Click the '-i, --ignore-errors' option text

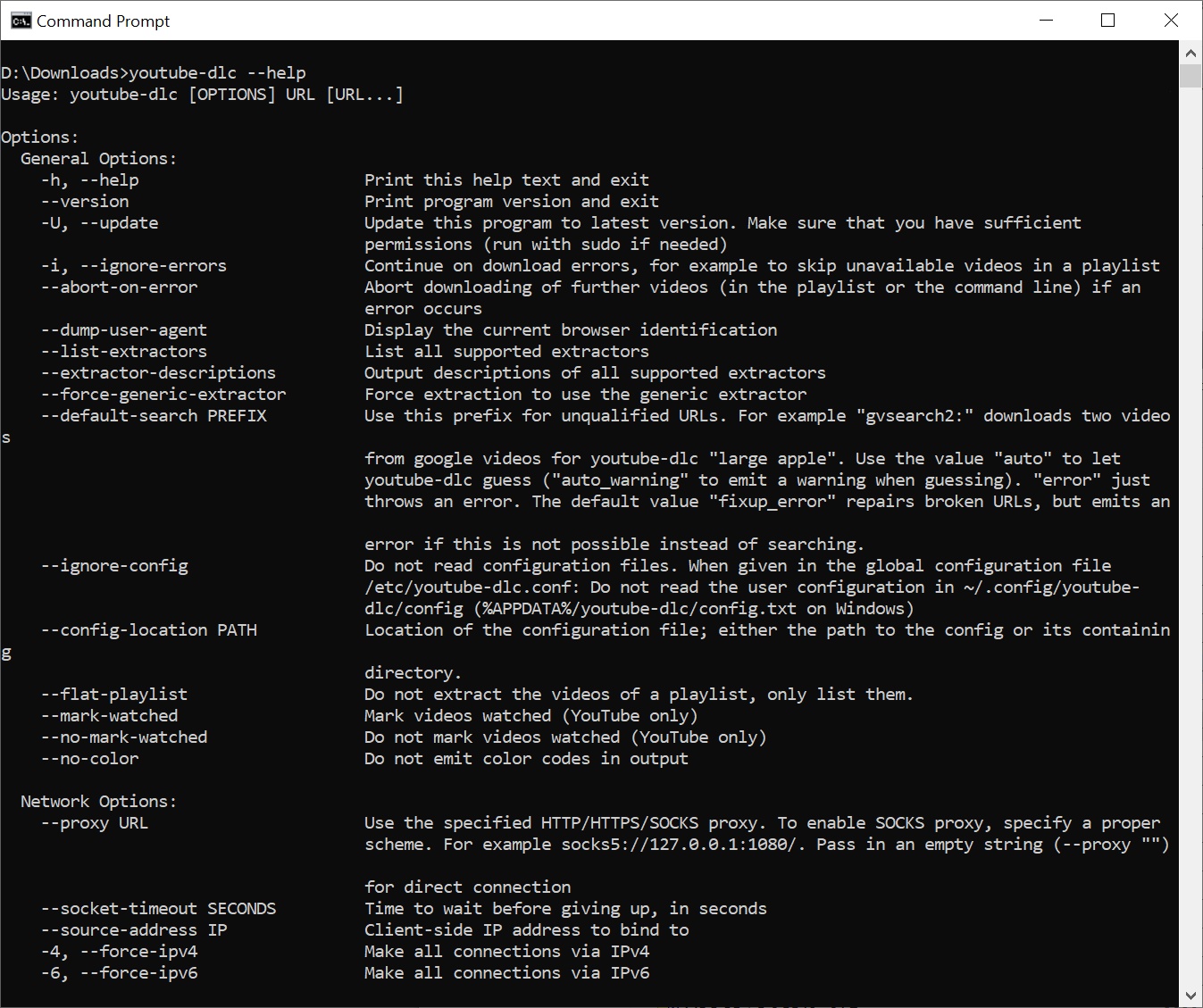(x=134, y=266)
